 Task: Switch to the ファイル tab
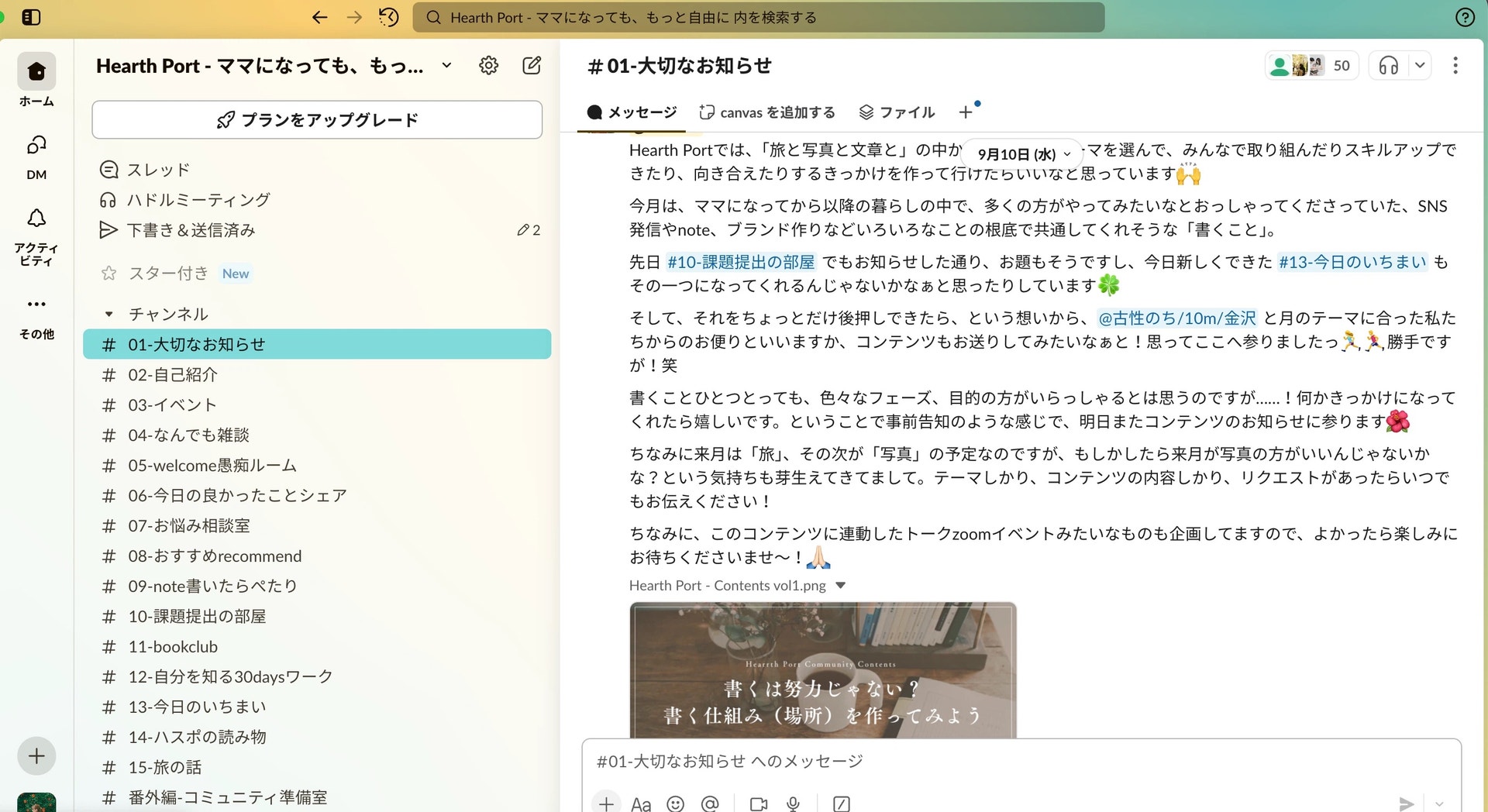[897, 112]
